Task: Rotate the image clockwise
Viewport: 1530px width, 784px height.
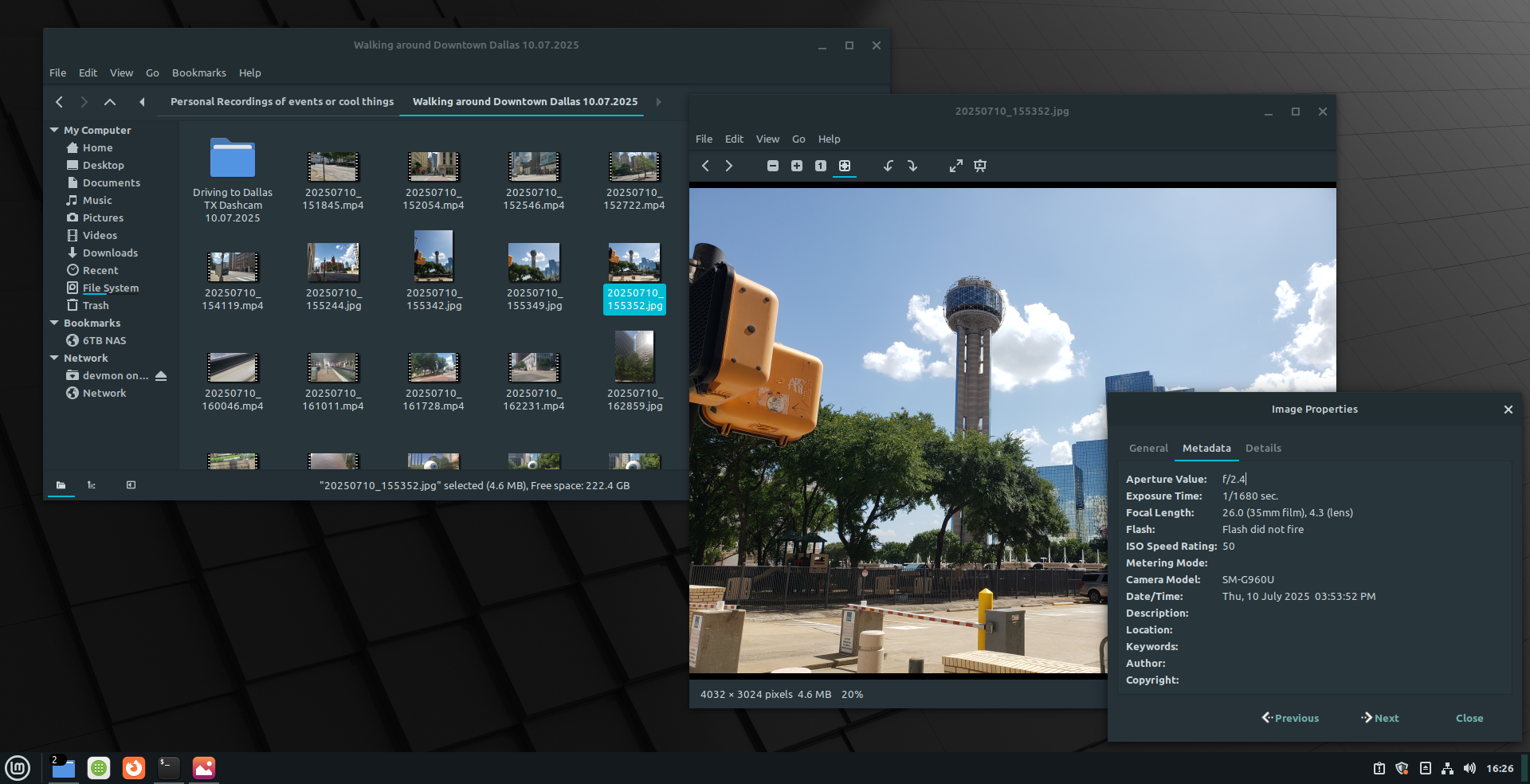Action: pyautogui.click(x=912, y=166)
